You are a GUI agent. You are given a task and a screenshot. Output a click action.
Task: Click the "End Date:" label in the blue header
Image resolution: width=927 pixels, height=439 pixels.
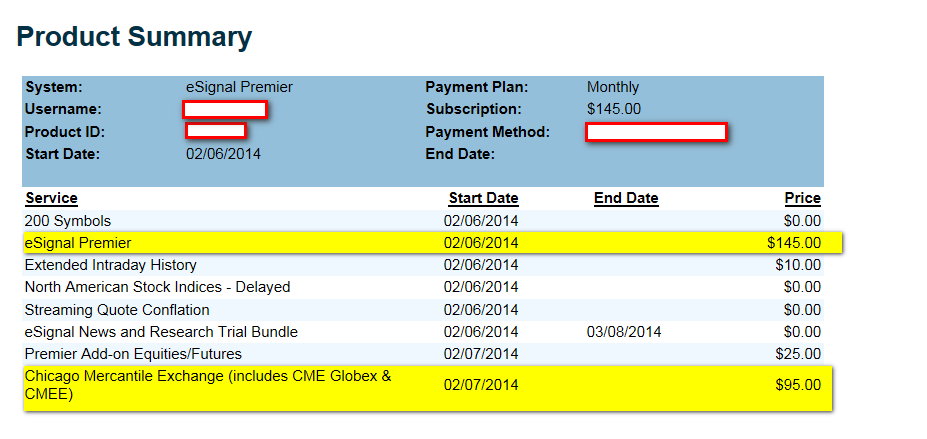point(460,154)
